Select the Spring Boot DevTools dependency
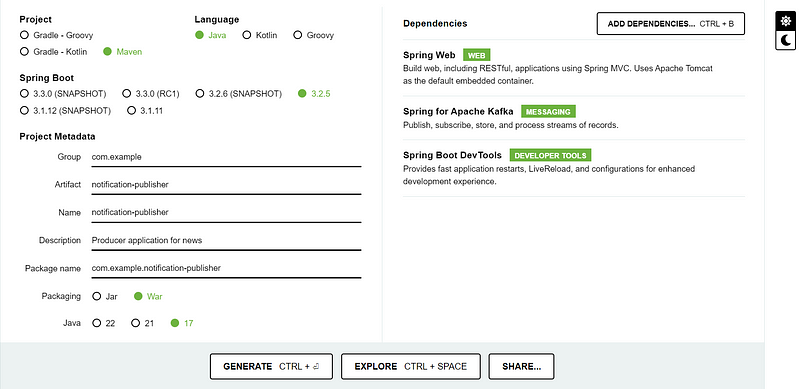 (x=573, y=167)
